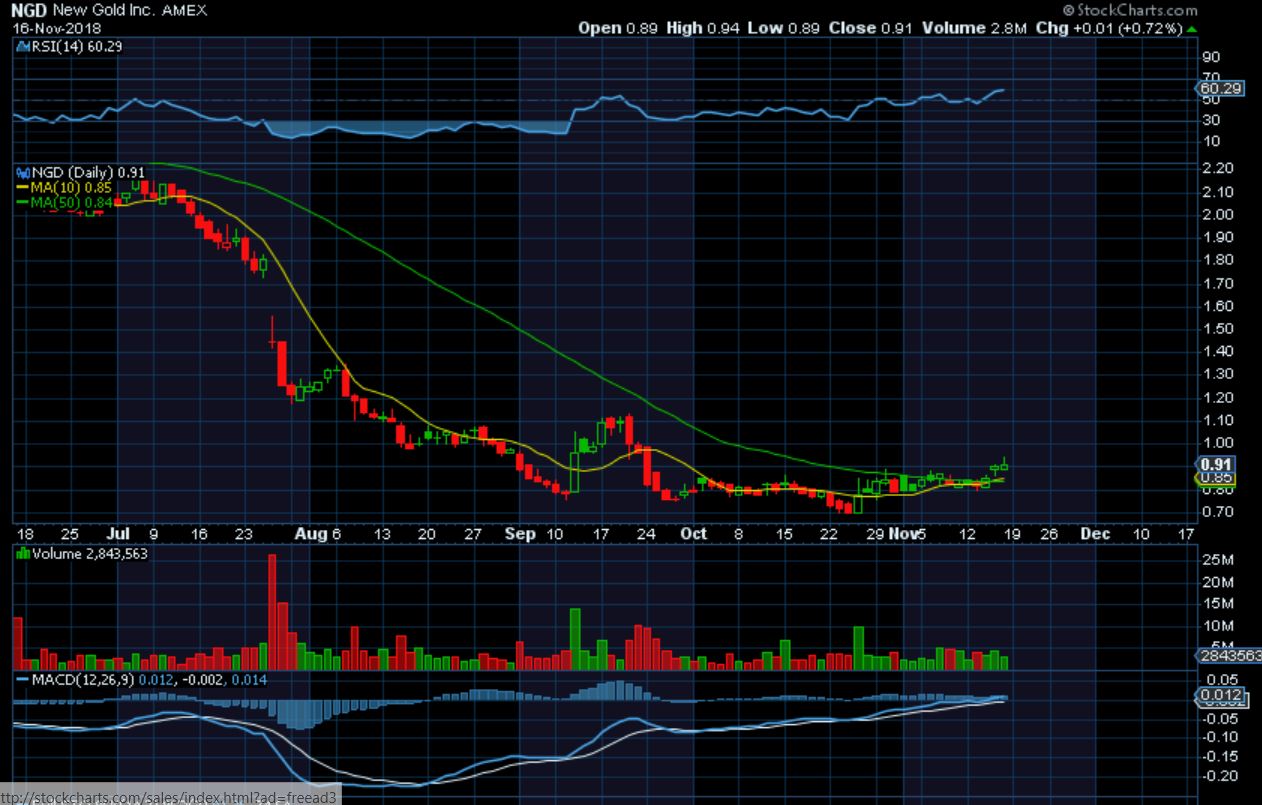Viewport: 1262px width, 805px height.
Task: Click the green up-arrow beside Chg percentage
Action: [x=1189, y=28]
